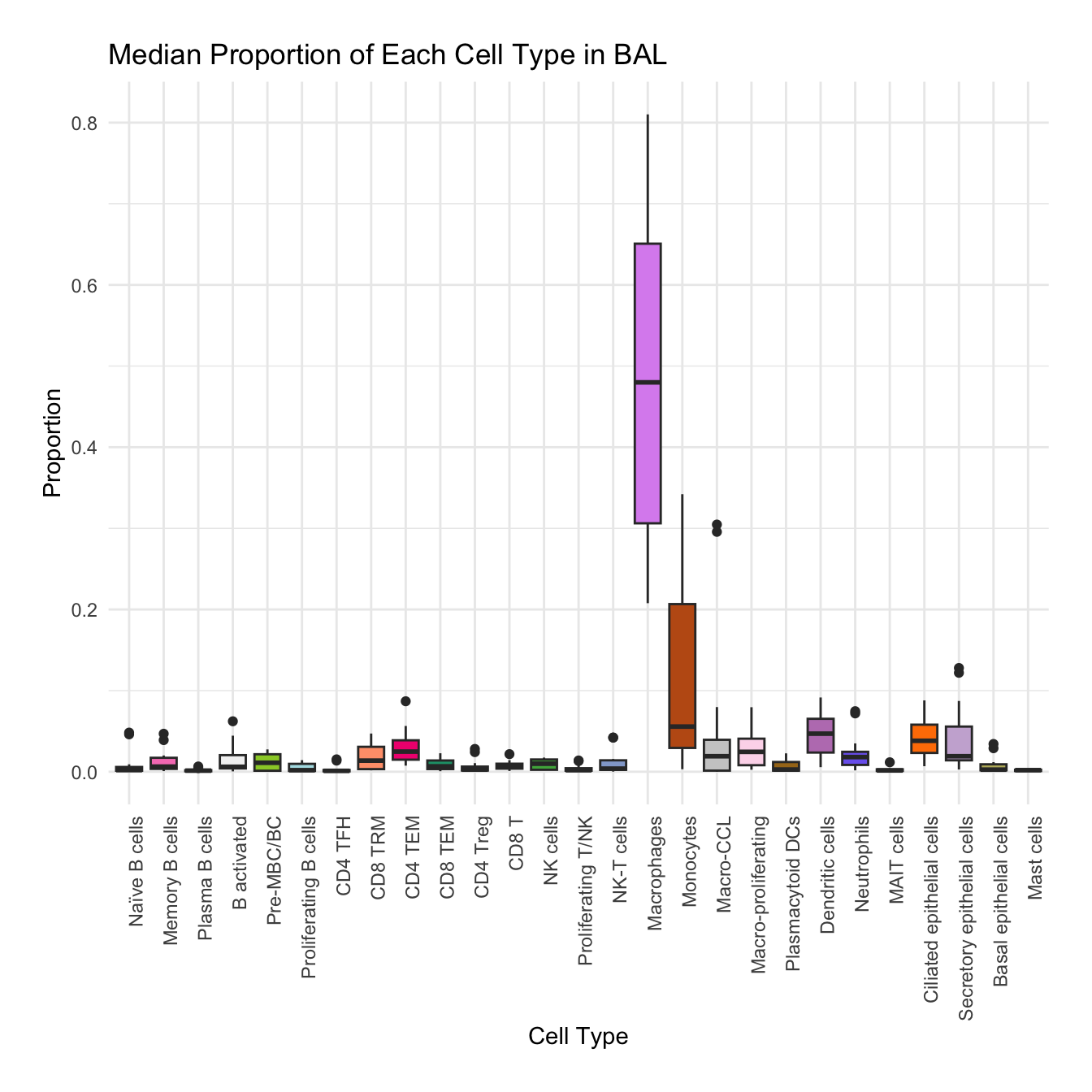Click the plot title text
This screenshot has height=1092, width=1092.
(387, 55)
